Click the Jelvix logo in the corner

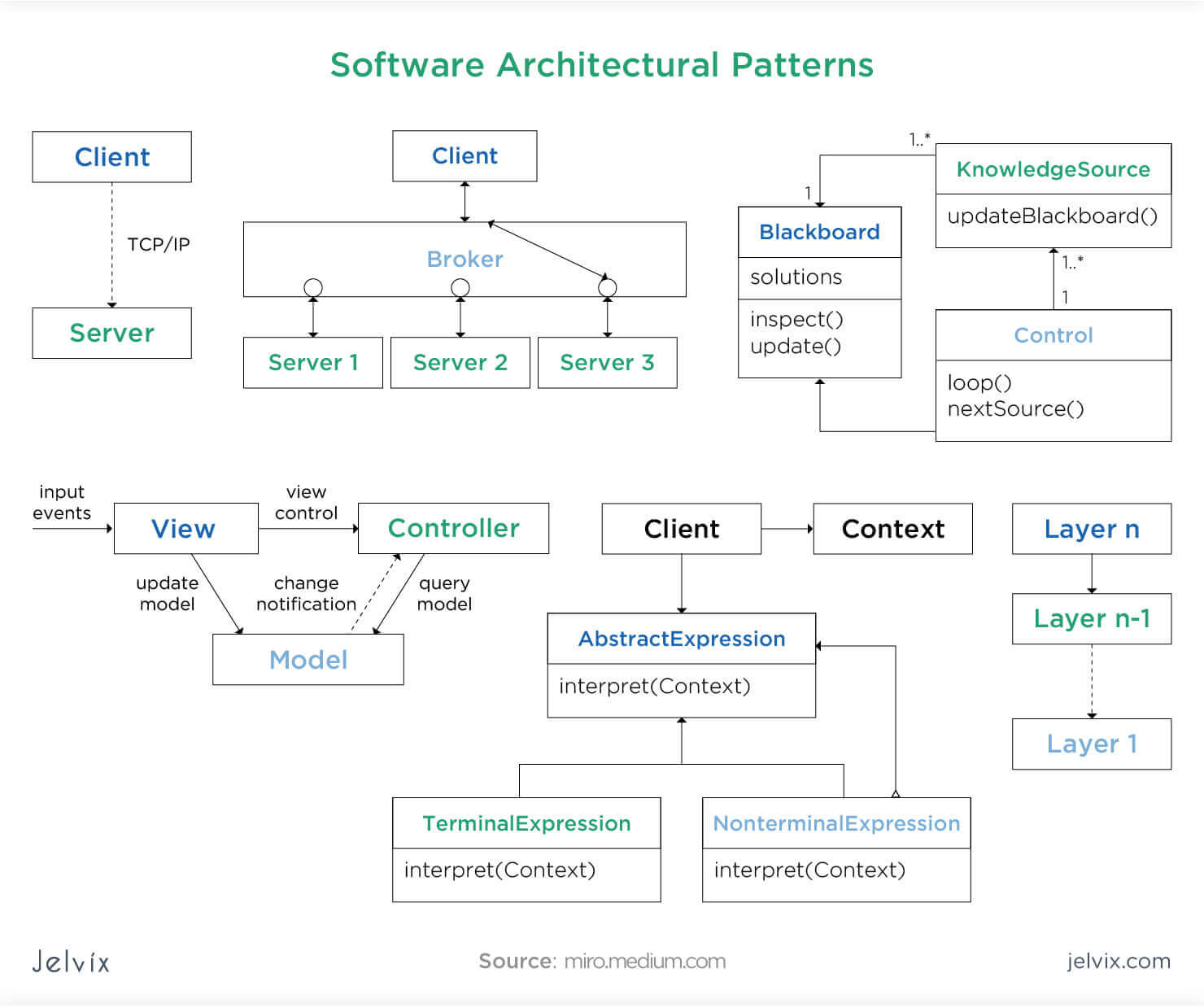click(x=69, y=962)
